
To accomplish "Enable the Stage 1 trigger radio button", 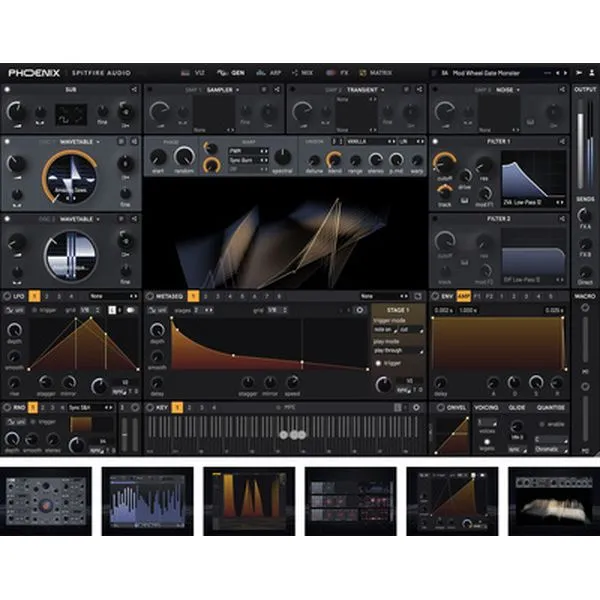I will (379, 363).
